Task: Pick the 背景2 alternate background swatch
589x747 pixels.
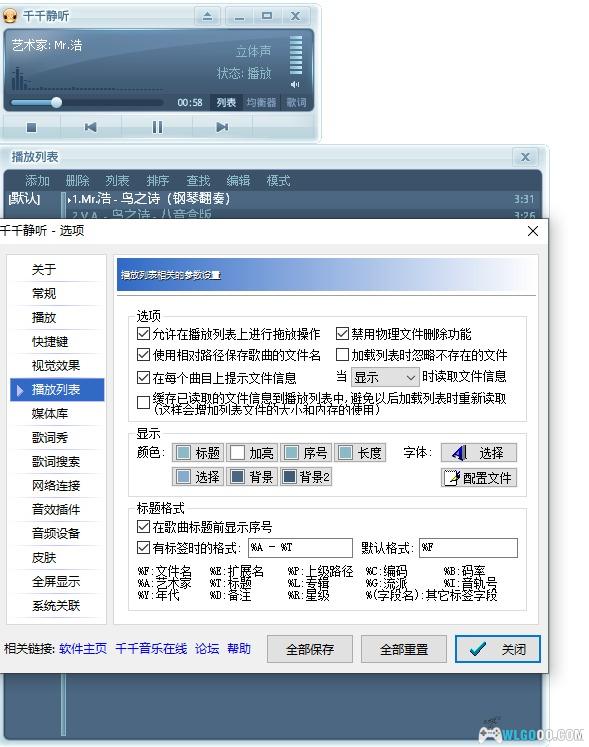Action: coord(305,477)
